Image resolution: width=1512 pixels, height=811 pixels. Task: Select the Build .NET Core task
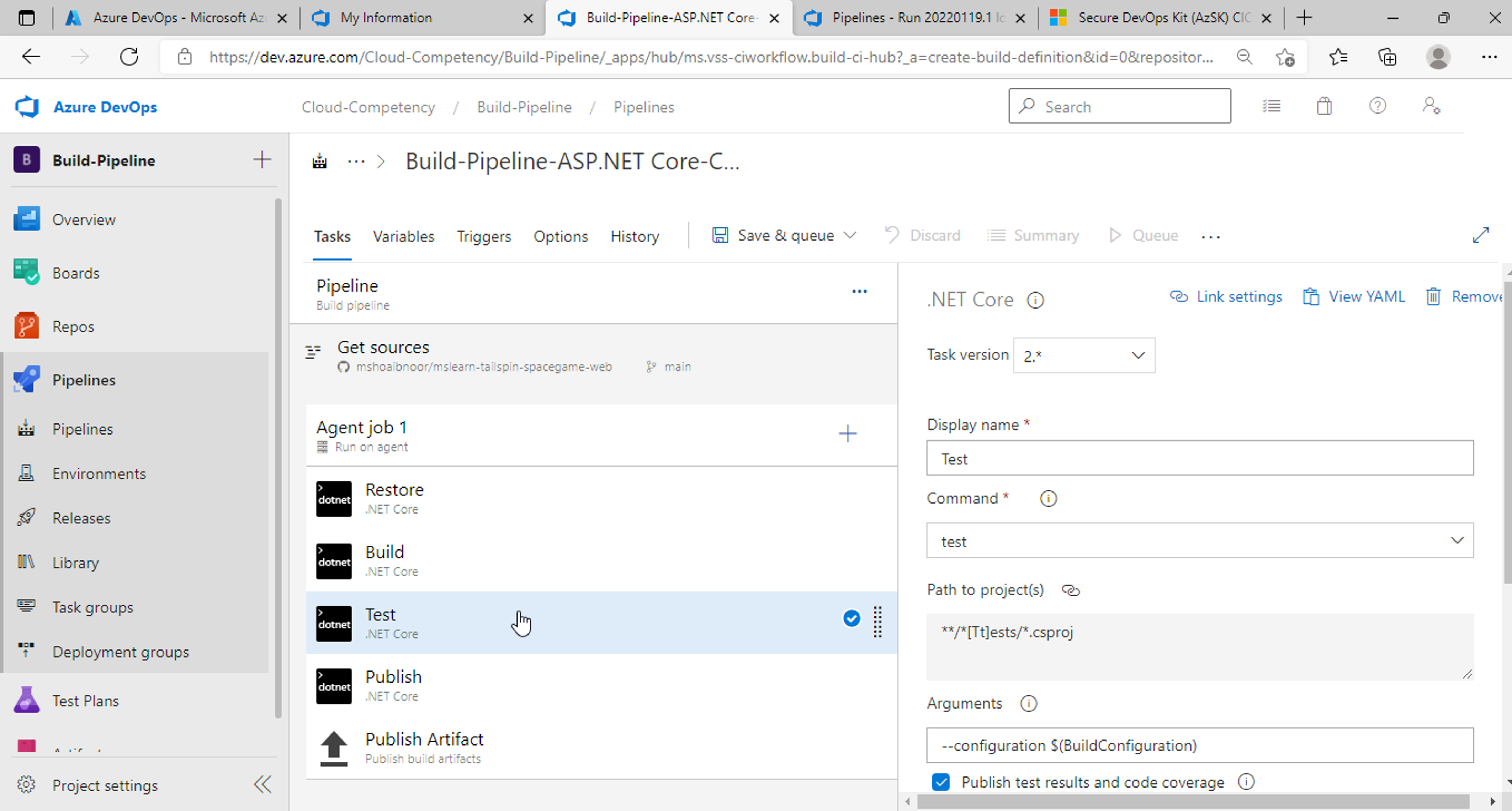point(601,561)
